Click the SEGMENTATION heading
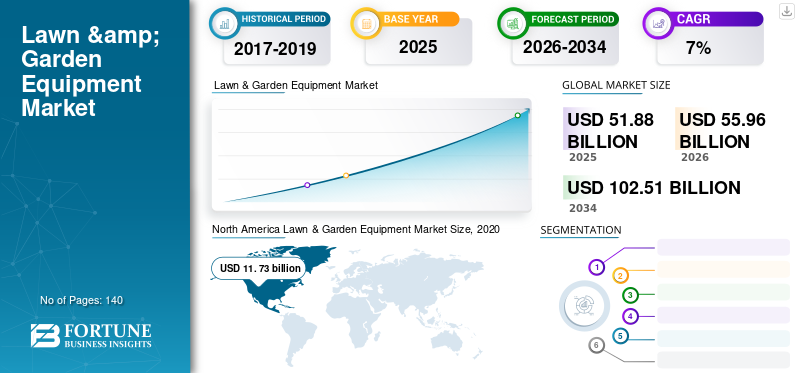The width and height of the screenshot is (800, 373). (581, 230)
